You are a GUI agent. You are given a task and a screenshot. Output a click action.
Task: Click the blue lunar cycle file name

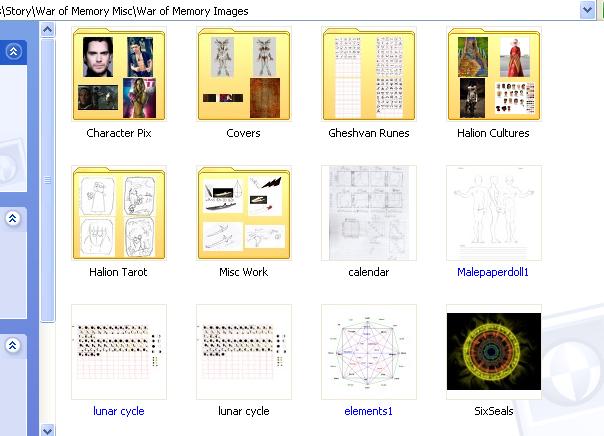coord(119,411)
